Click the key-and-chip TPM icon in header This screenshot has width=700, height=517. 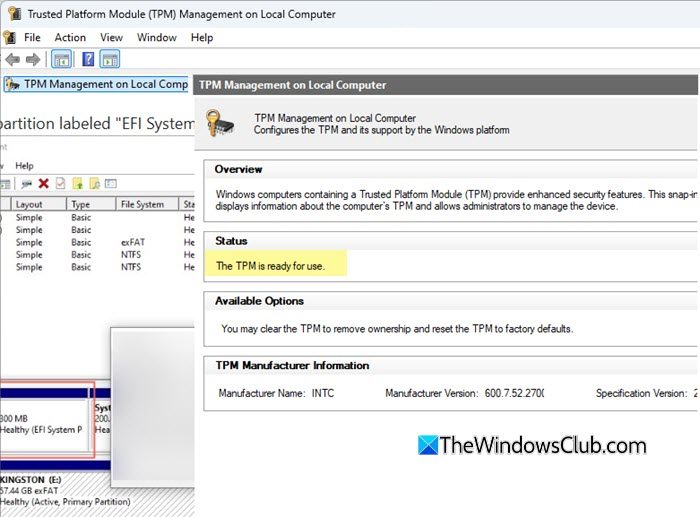point(220,123)
